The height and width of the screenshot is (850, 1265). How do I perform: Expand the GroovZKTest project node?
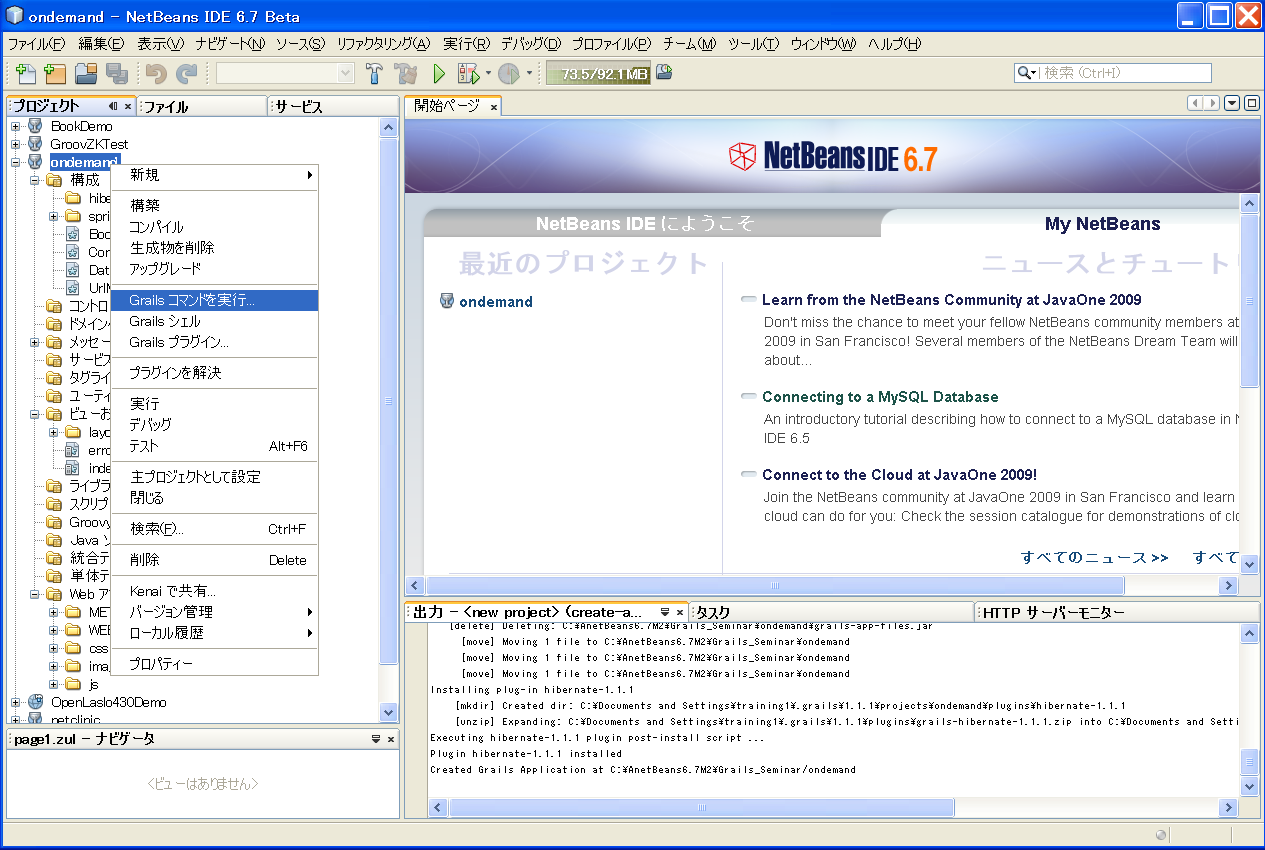coord(16,144)
